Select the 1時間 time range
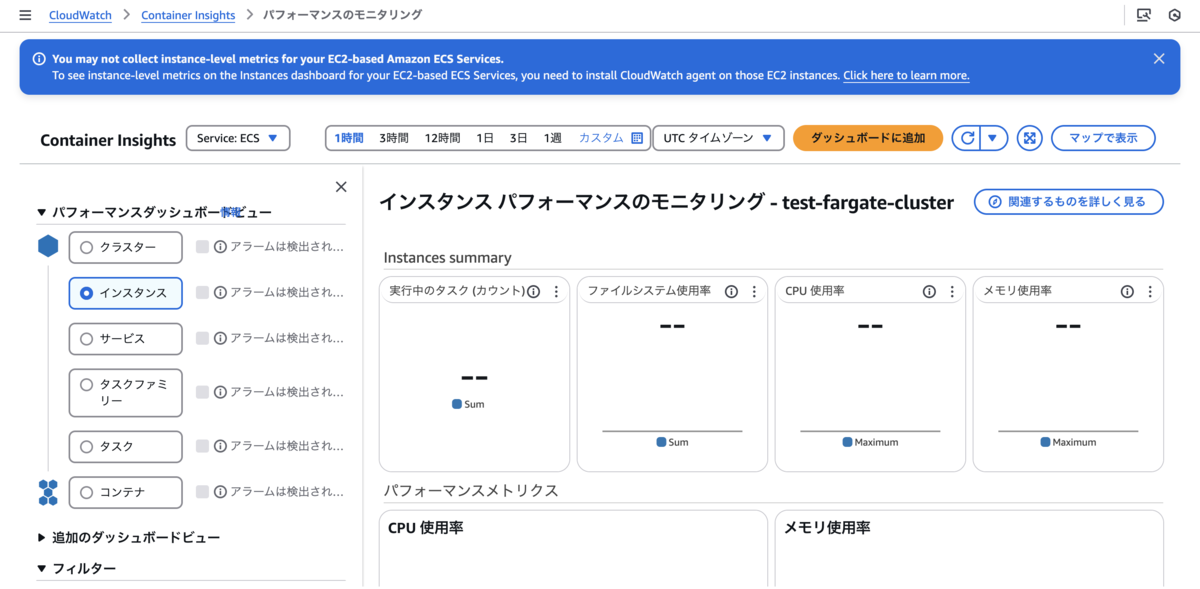The image size is (1200, 589). pyautogui.click(x=349, y=138)
